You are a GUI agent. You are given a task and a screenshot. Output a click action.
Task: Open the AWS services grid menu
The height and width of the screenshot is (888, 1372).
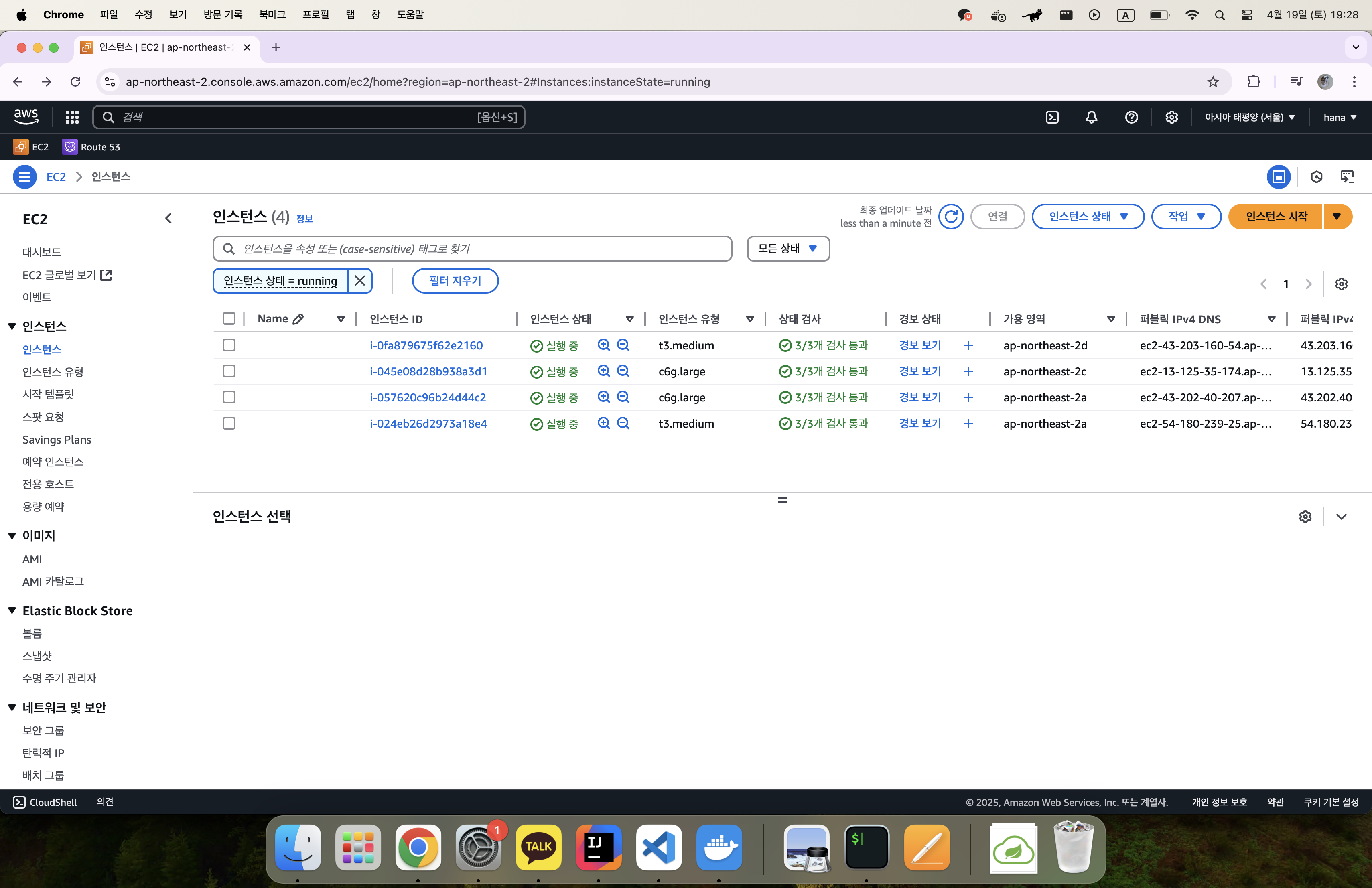[x=72, y=118]
